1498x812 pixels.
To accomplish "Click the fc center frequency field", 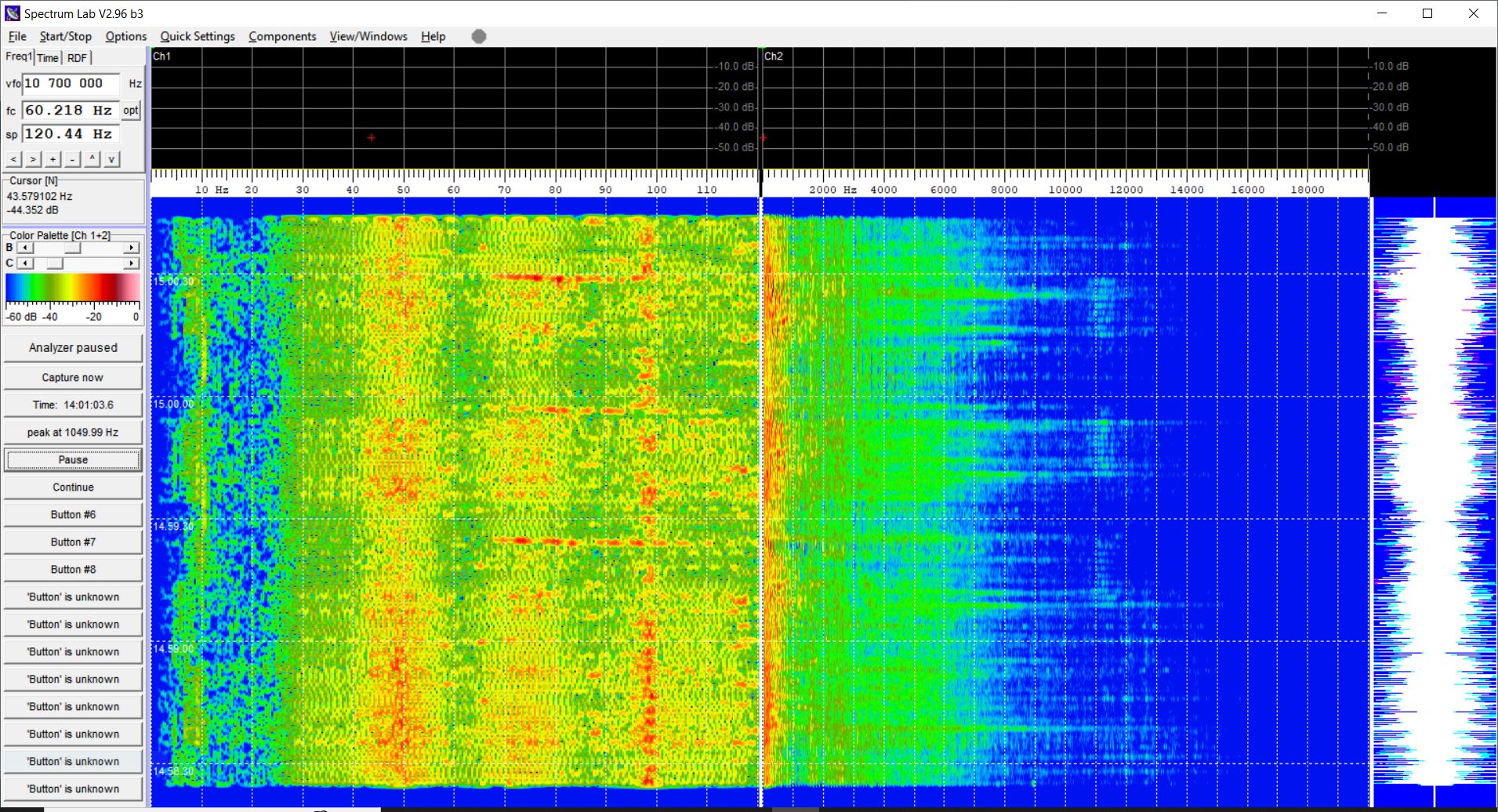I will tap(71, 111).
